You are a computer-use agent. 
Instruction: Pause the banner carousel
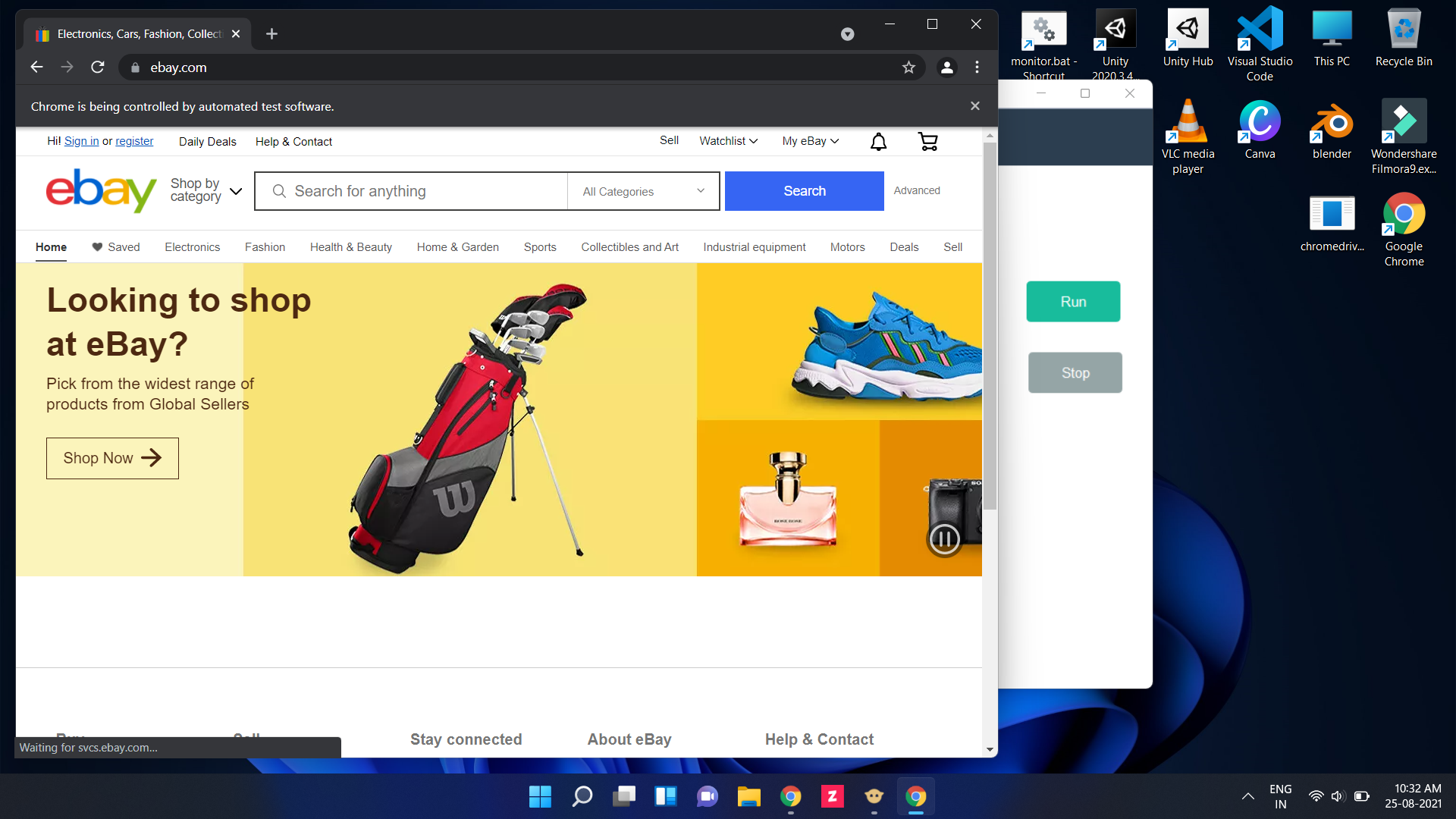coord(944,539)
